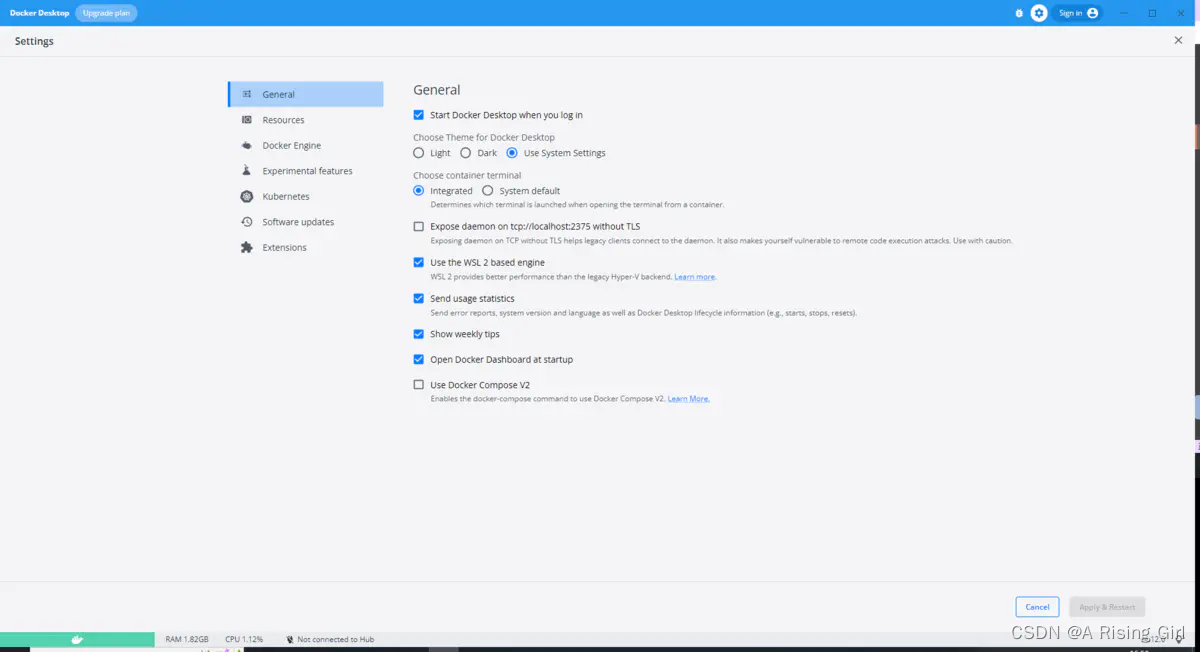Click the Cancel button

[1037, 607]
